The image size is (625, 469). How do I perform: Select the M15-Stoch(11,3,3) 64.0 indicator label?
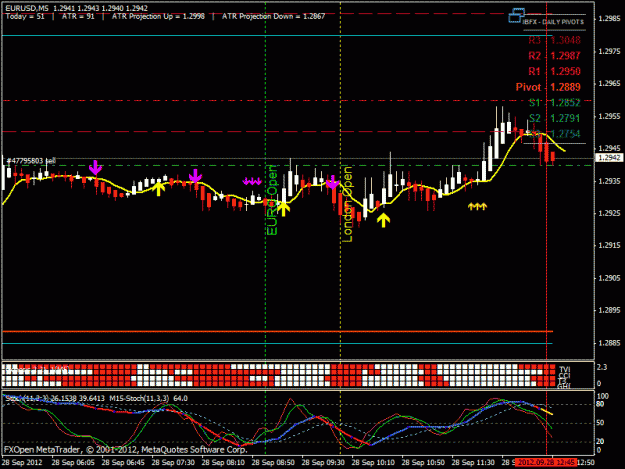click(x=148, y=398)
